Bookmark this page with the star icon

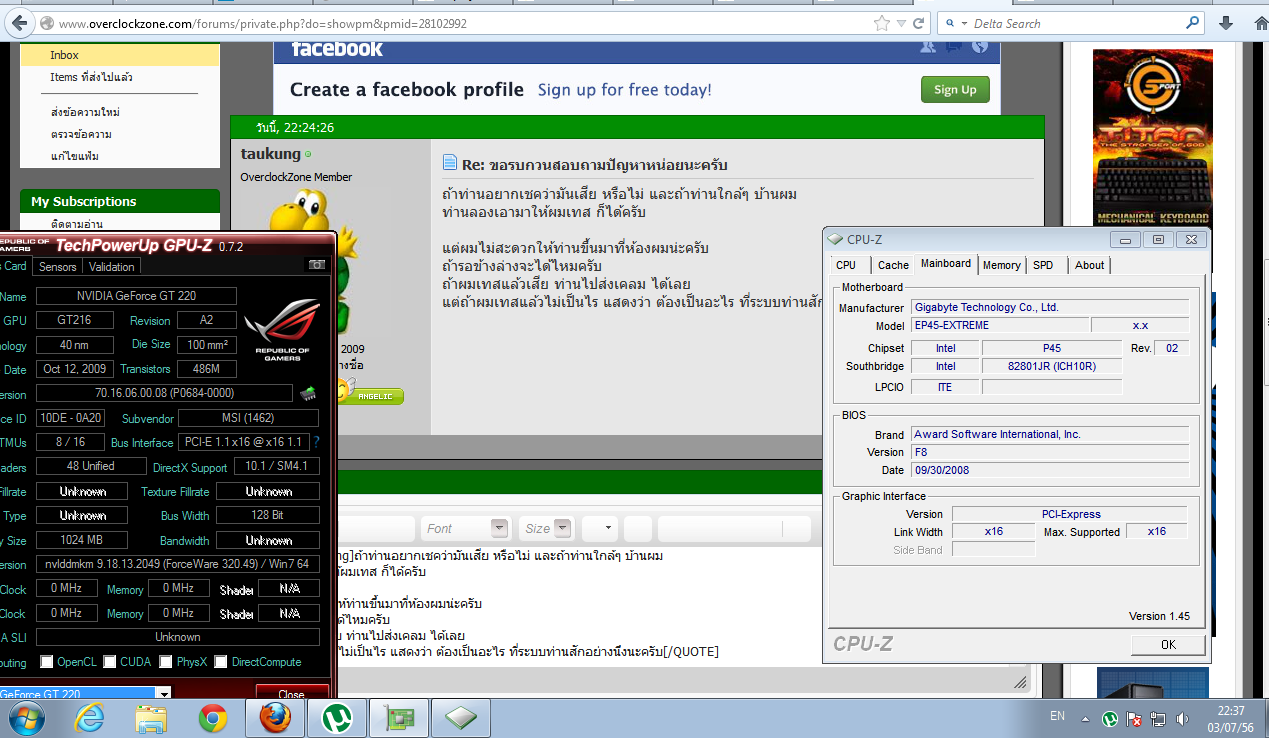click(x=881, y=23)
